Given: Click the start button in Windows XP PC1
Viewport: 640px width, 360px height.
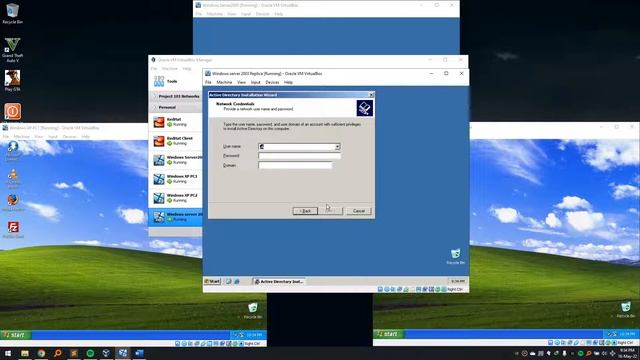Looking at the screenshot, I should 16,335.
